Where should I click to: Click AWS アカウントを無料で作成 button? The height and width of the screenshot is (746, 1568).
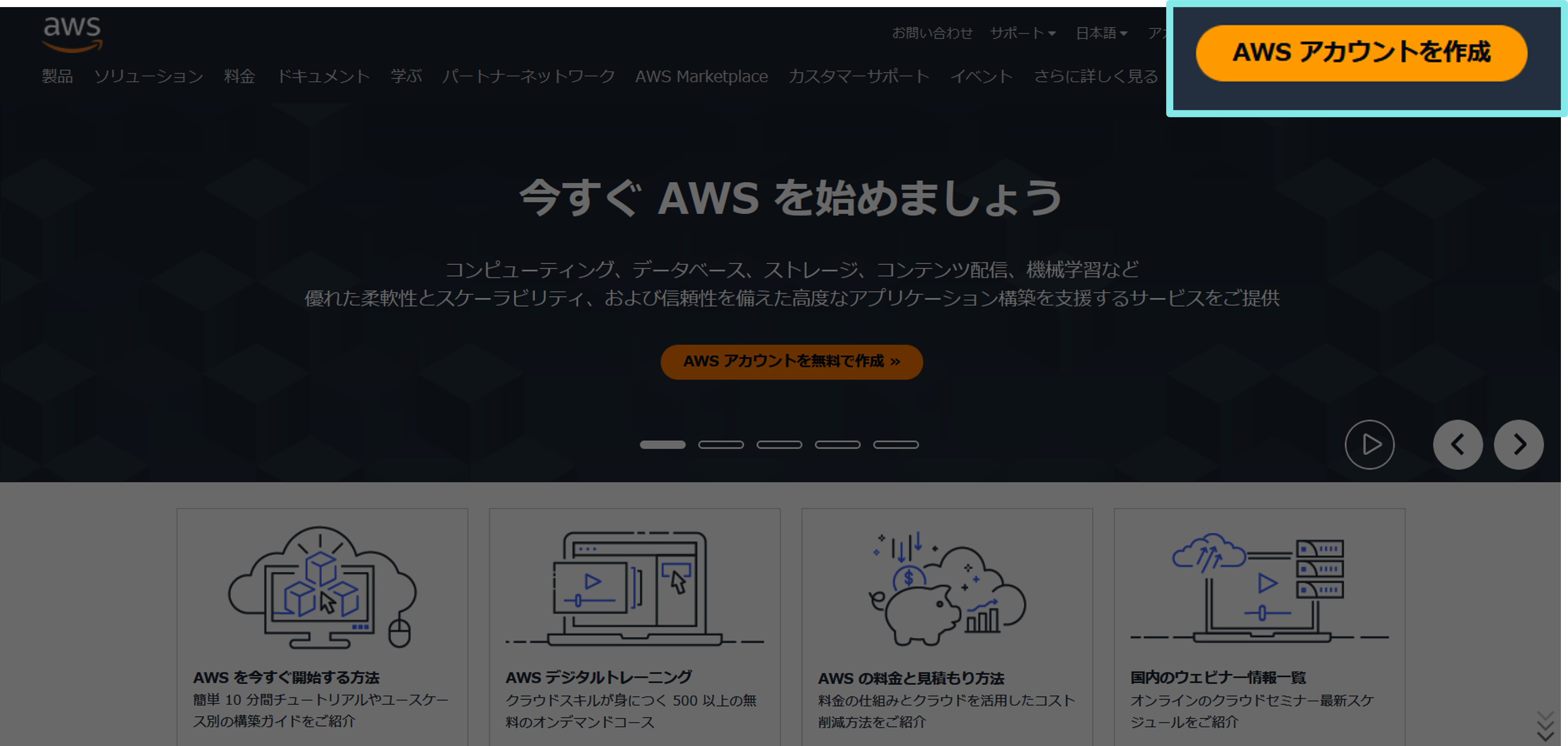pyautogui.click(x=791, y=361)
